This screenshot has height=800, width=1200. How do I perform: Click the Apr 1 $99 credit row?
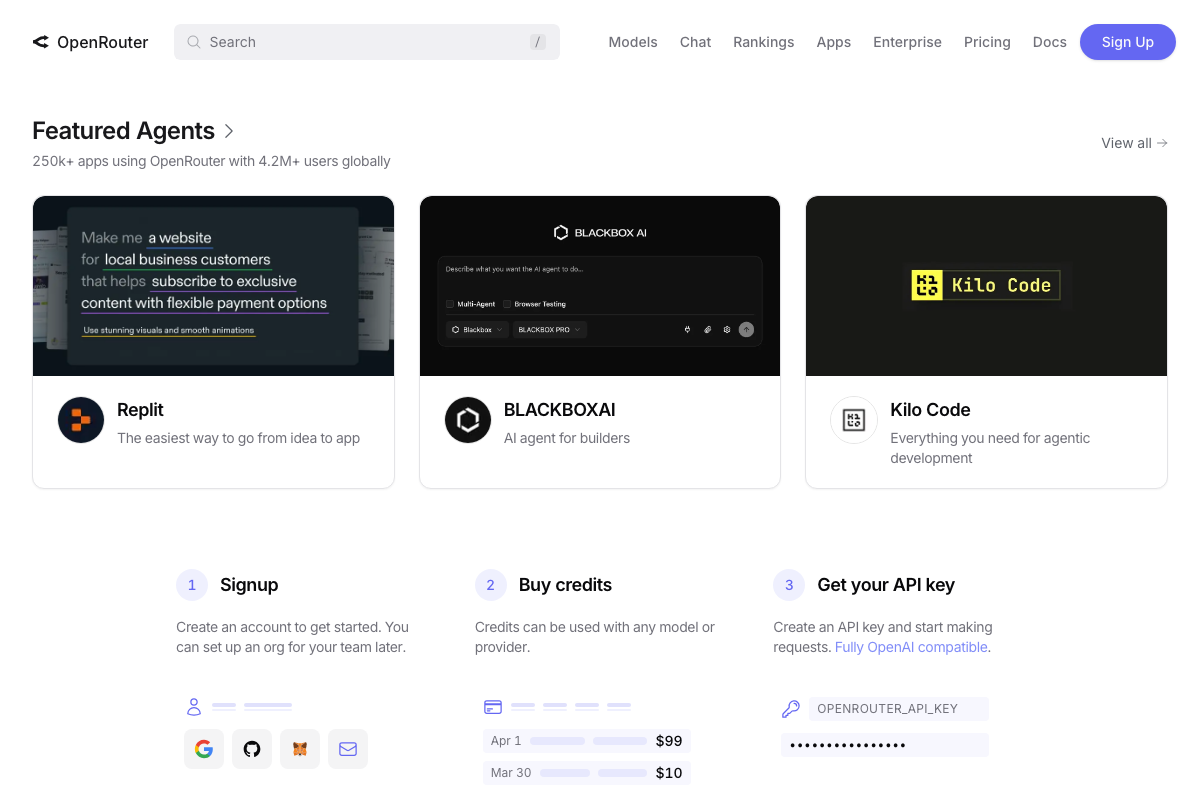click(x=586, y=741)
